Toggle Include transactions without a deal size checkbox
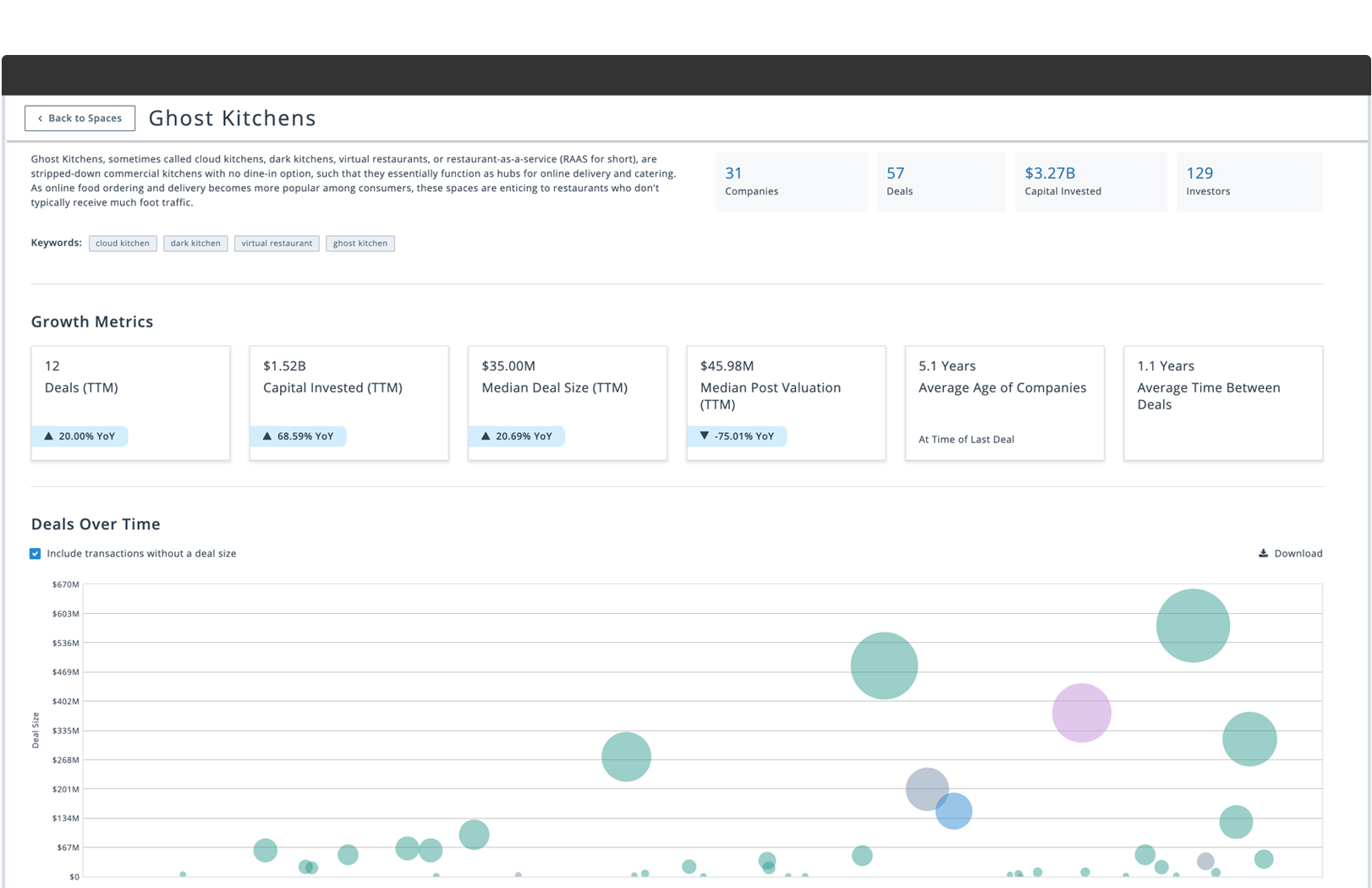1372x888 pixels. 36,554
